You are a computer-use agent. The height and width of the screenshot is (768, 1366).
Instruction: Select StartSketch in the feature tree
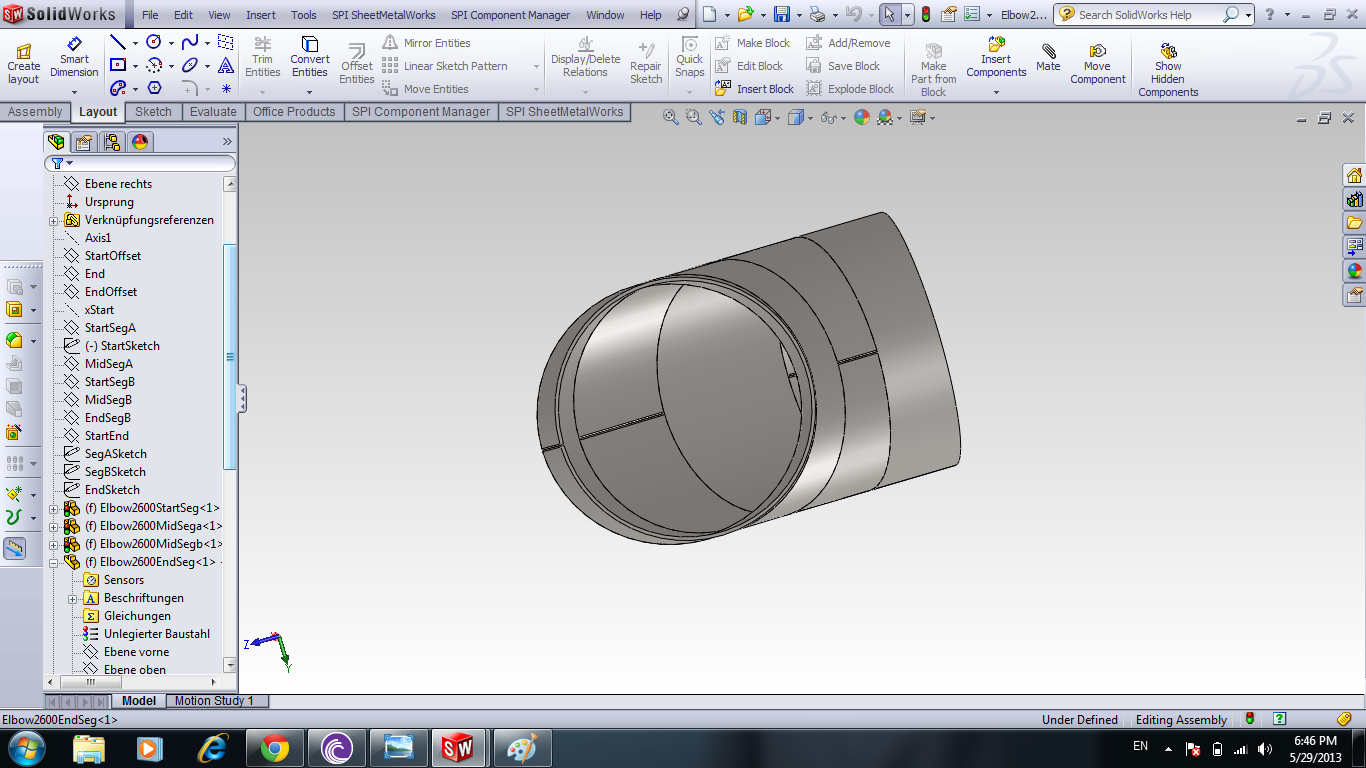tap(129, 346)
